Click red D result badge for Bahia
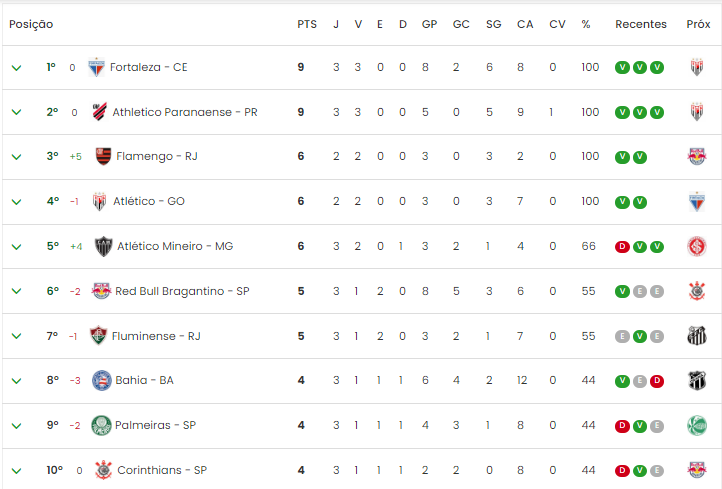The image size is (722, 489). tap(657, 381)
